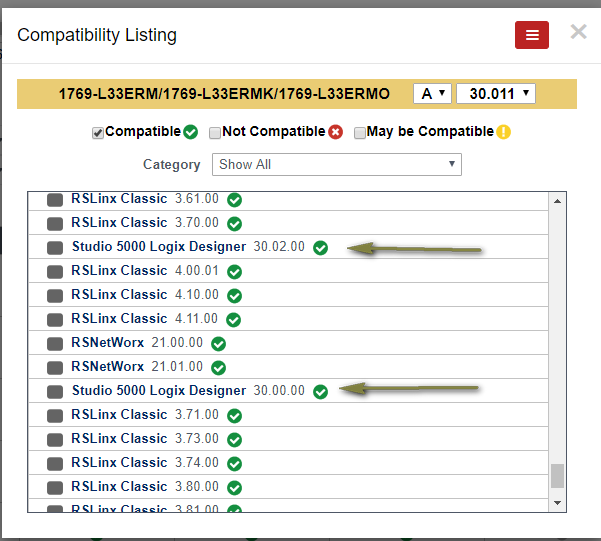Click gray icon beside RSLinx Classic 3.61.00
Screen dimensions: 601x541
[55, 200]
